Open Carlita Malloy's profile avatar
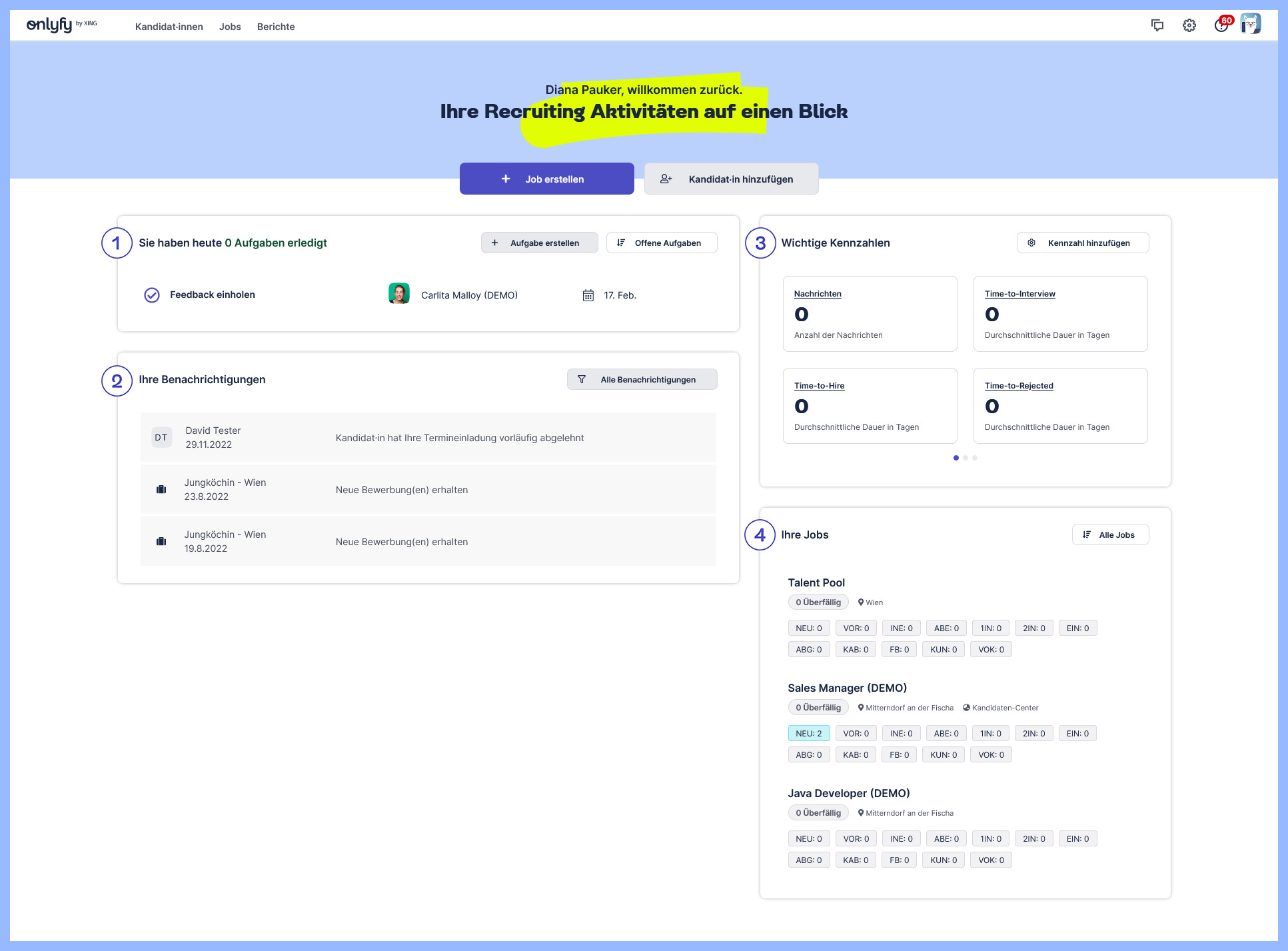1288x951 pixels. point(399,295)
